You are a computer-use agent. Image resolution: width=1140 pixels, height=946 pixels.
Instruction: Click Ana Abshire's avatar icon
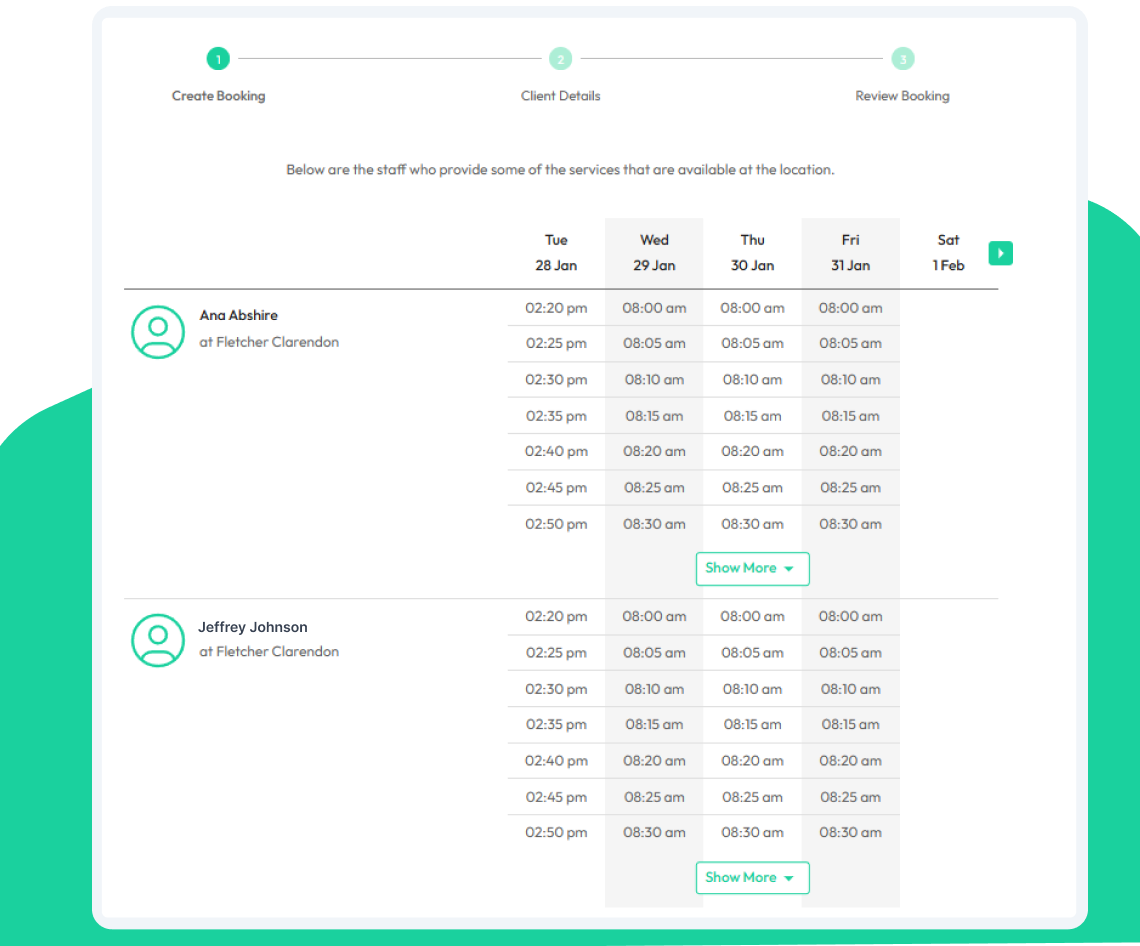point(158,332)
